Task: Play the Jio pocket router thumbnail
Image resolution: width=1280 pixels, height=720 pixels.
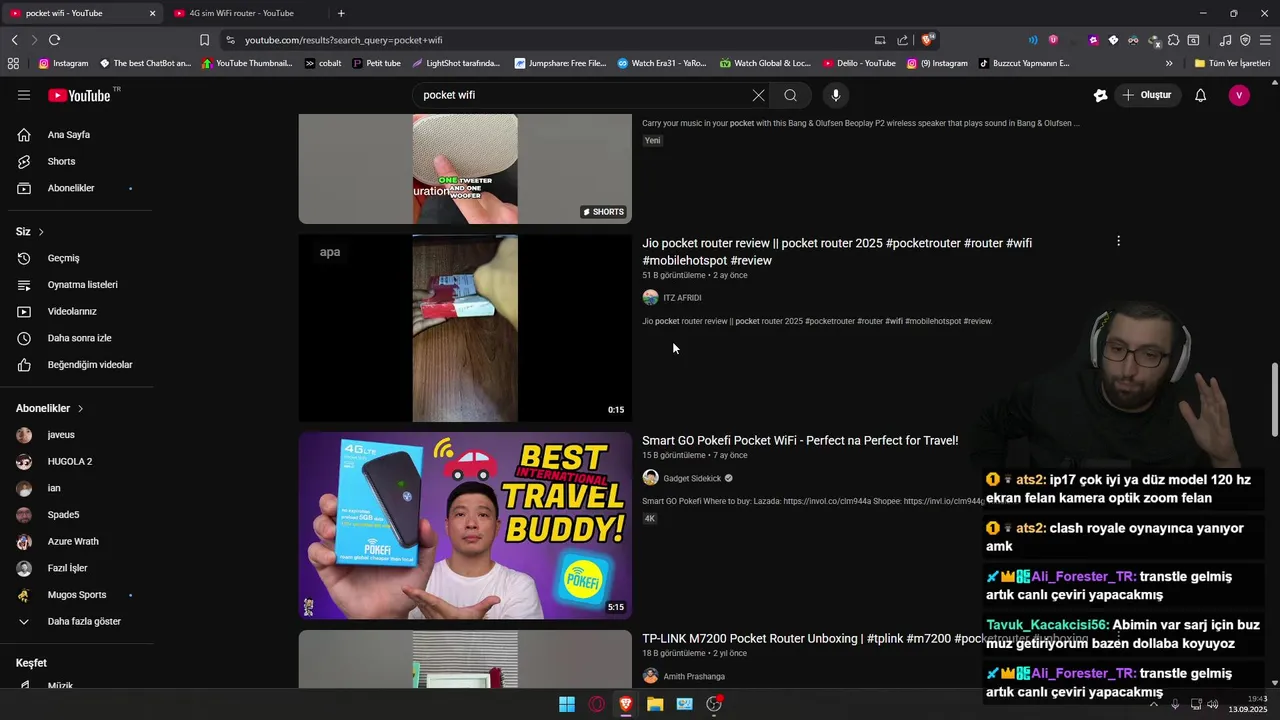Action: tap(465, 328)
